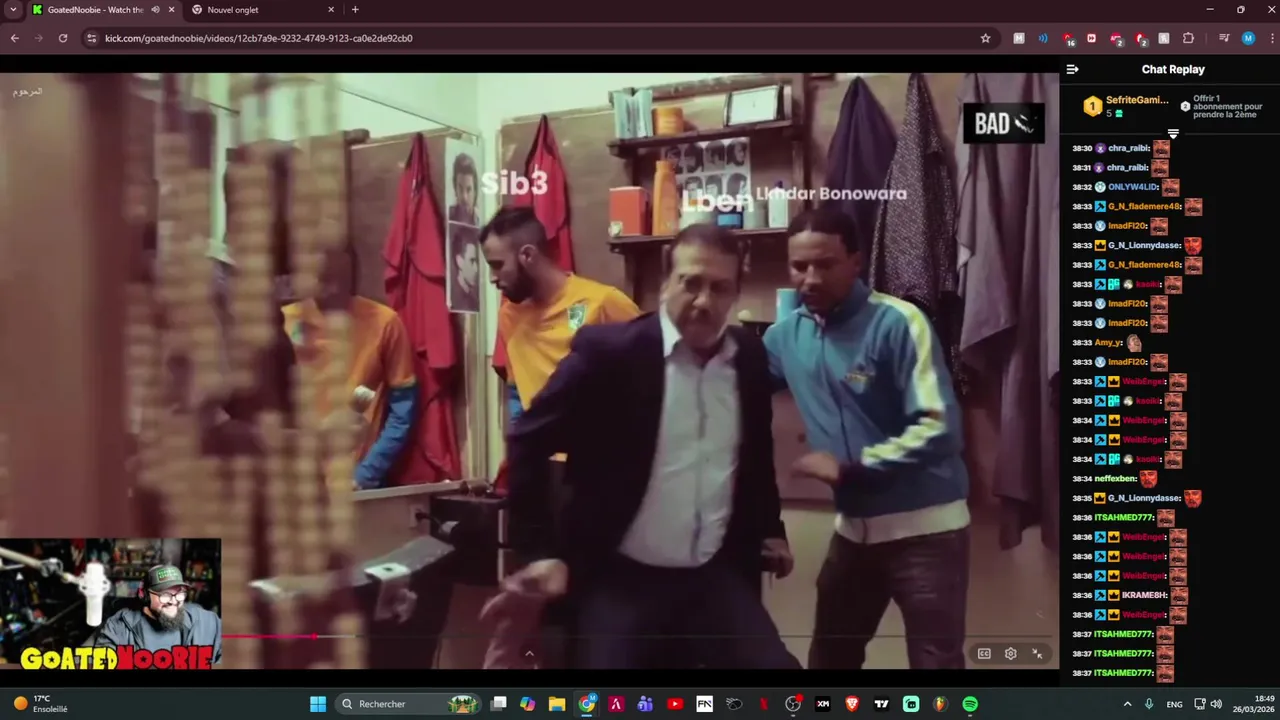Close the Nouvel onglet tab
This screenshot has width=1280, height=720.
(x=331, y=10)
